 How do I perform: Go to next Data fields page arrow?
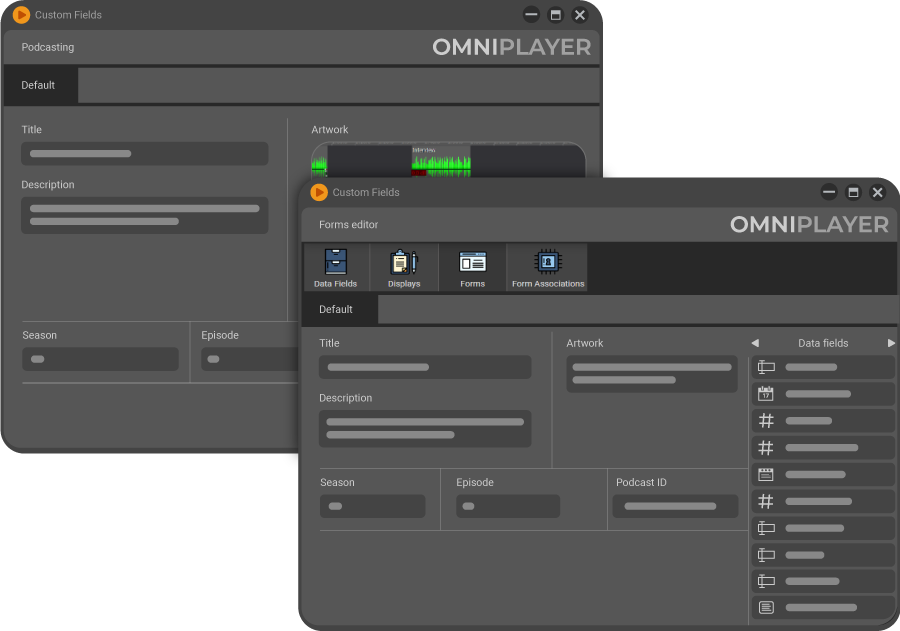[891, 343]
